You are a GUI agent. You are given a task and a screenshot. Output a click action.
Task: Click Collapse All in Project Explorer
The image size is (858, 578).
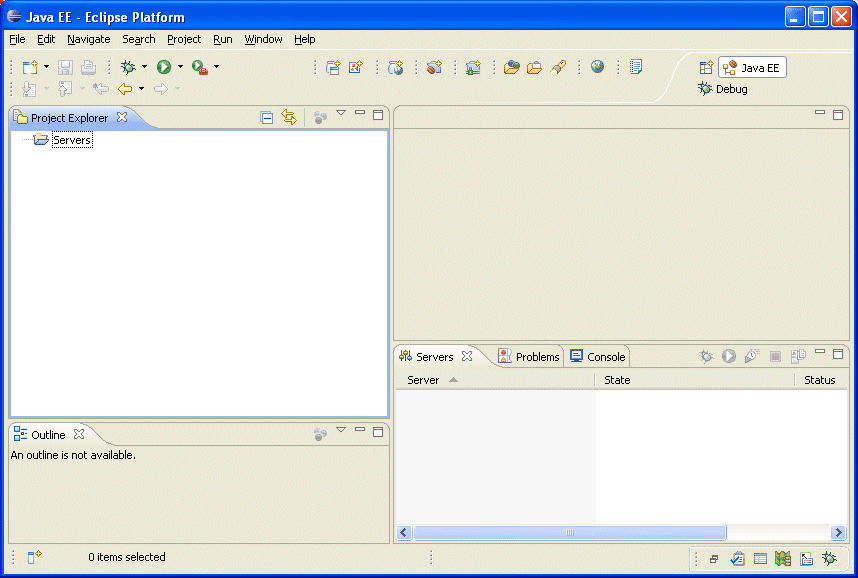pyautogui.click(x=266, y=117)
